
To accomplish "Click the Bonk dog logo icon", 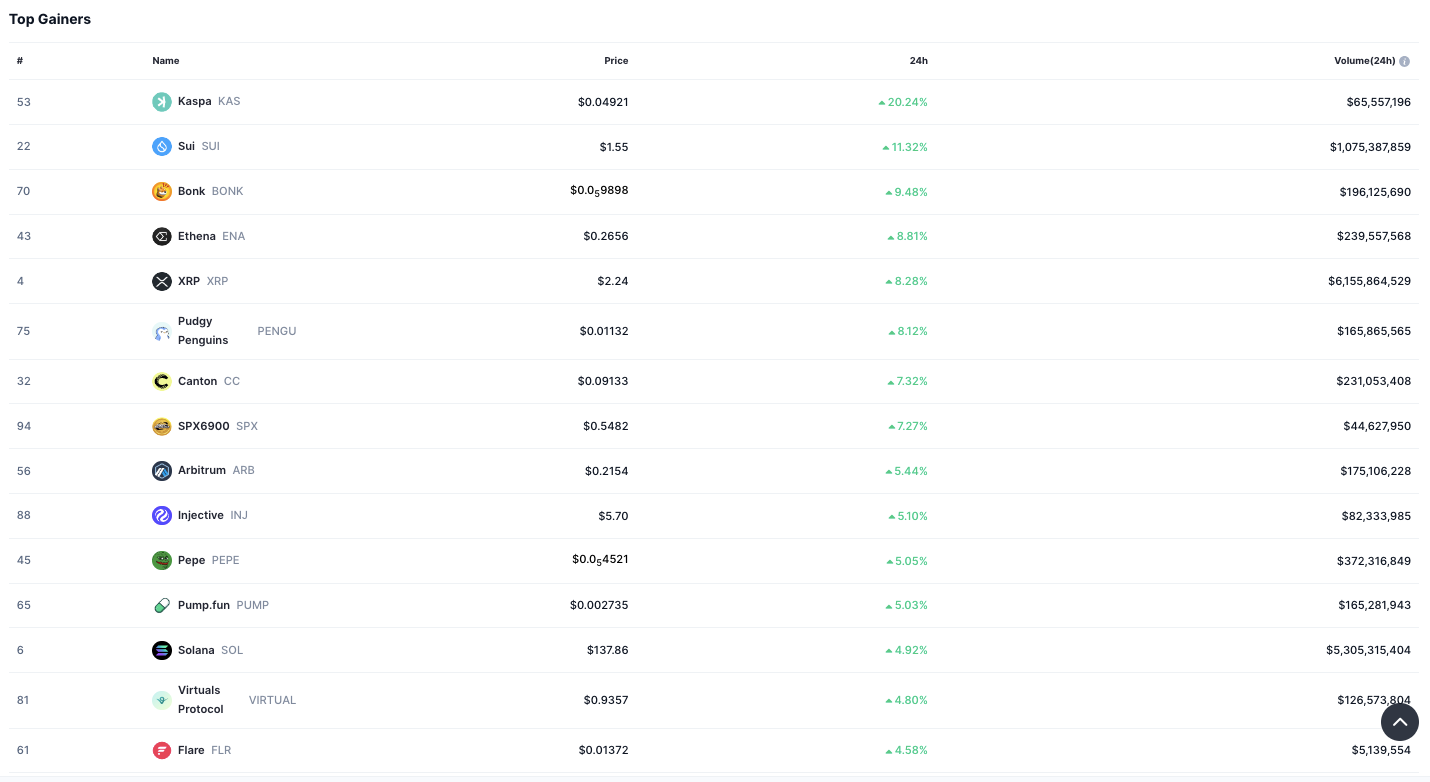I will coord(162,191).
